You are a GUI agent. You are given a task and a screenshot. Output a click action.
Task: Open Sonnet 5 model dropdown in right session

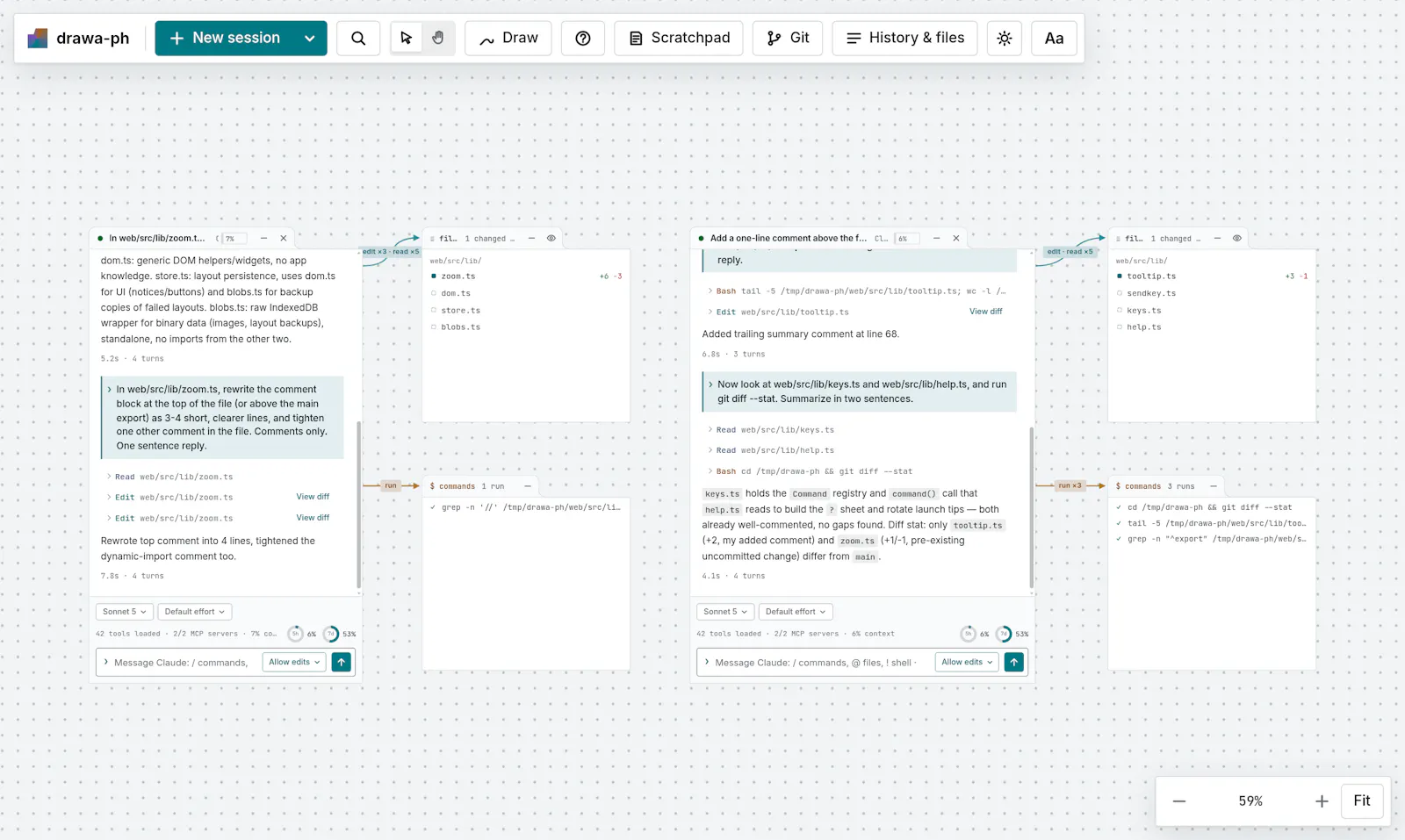(x=724, y=612)
